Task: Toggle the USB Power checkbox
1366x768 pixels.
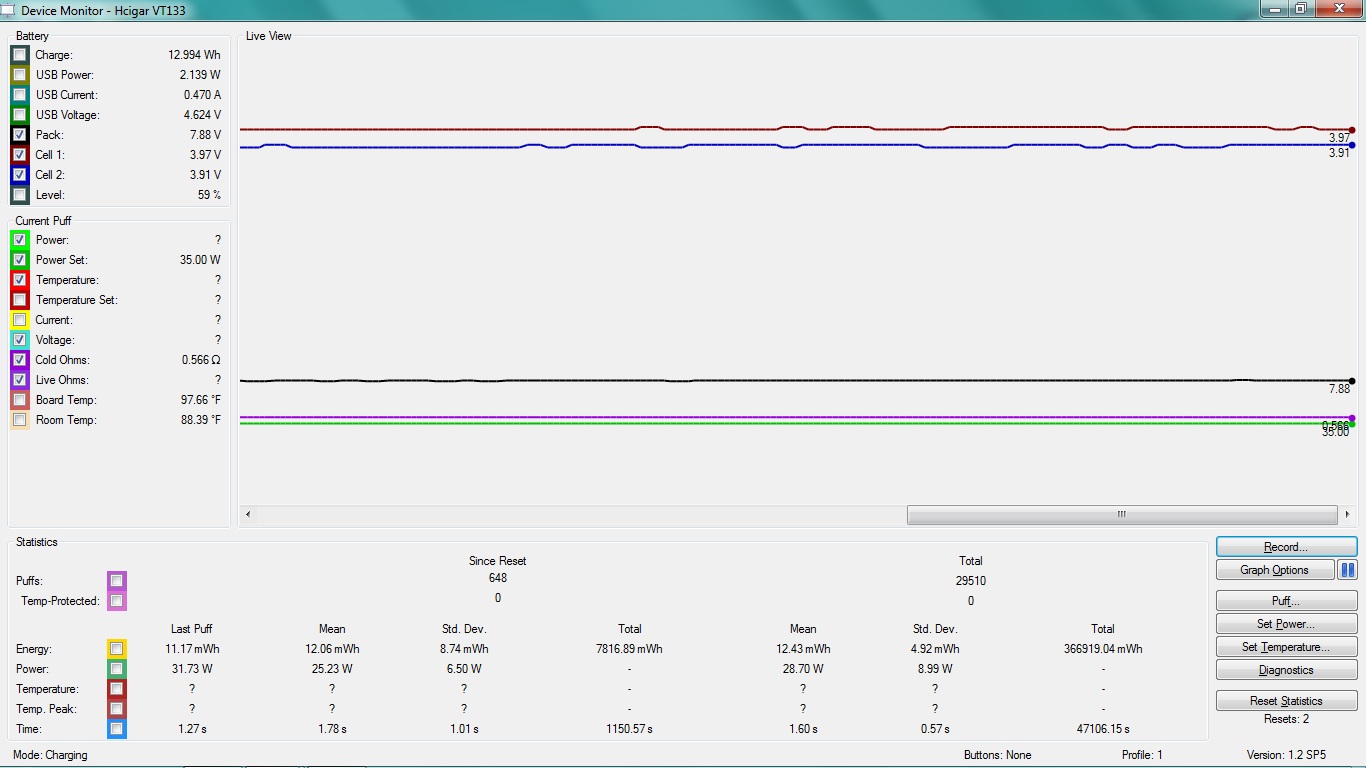Action: [x=20, y=75]
